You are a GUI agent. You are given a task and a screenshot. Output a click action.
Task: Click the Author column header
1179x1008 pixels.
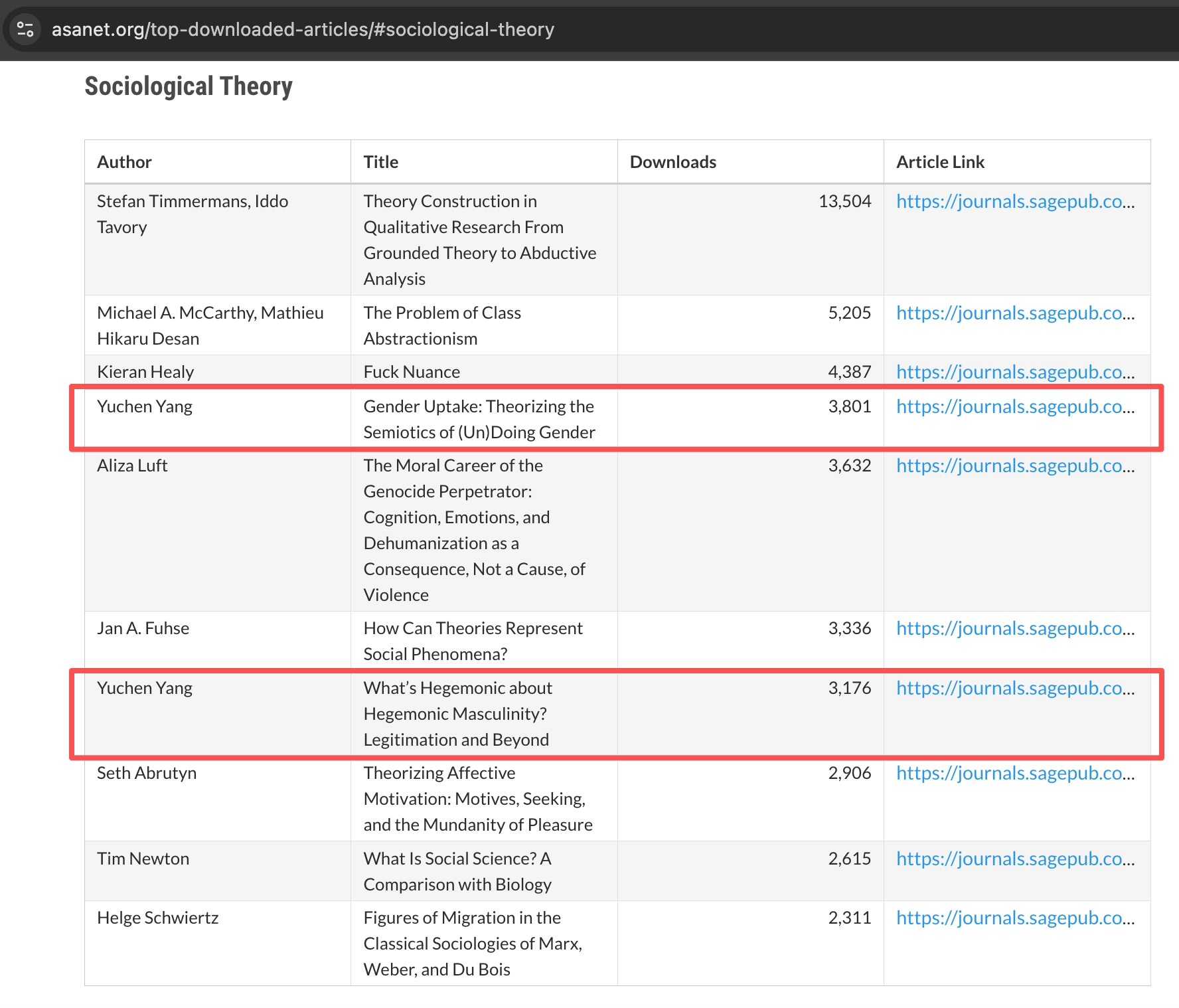tap(125, 162)
